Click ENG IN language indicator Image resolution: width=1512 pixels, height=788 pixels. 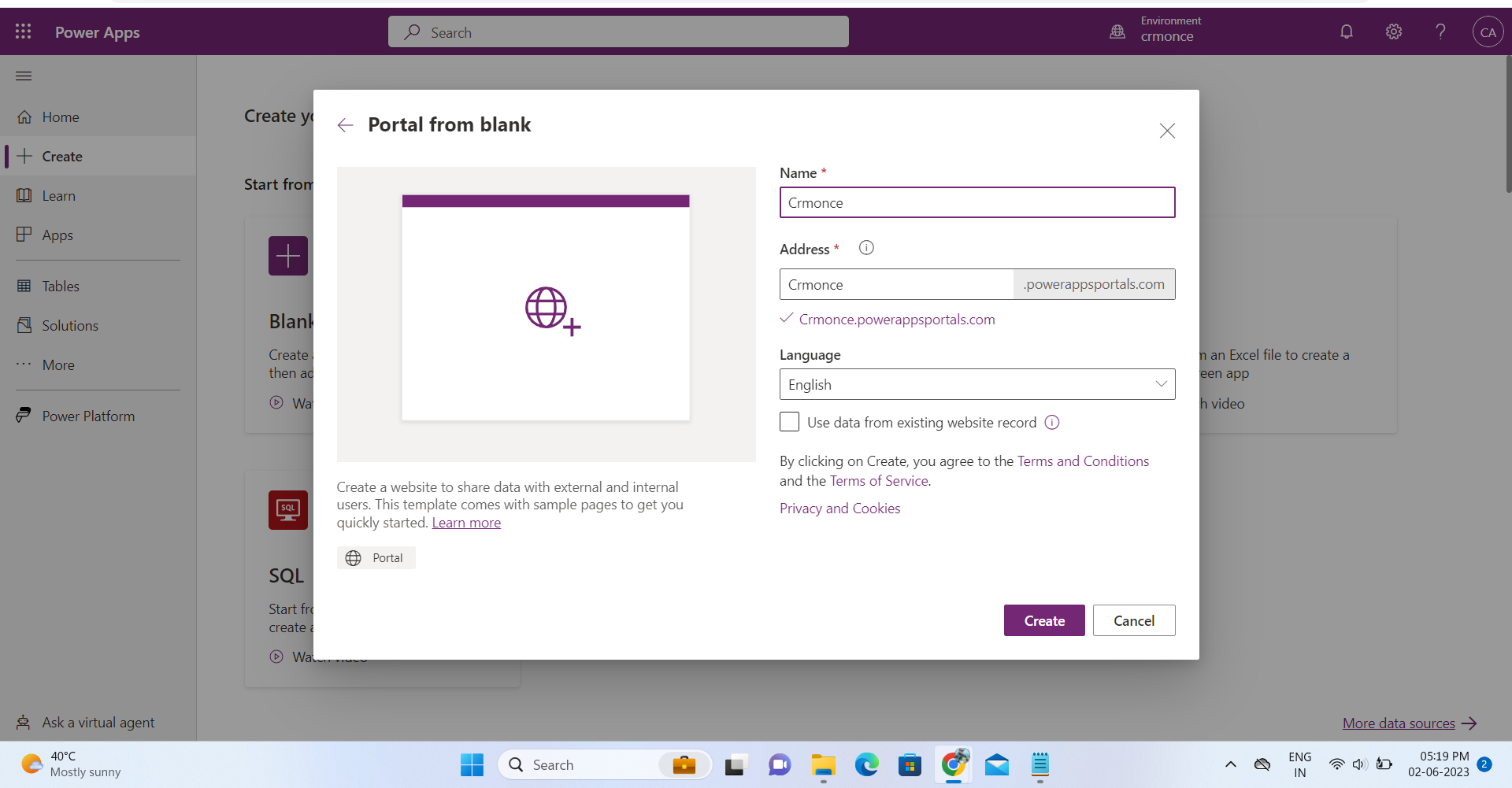tap(1299, 764)
